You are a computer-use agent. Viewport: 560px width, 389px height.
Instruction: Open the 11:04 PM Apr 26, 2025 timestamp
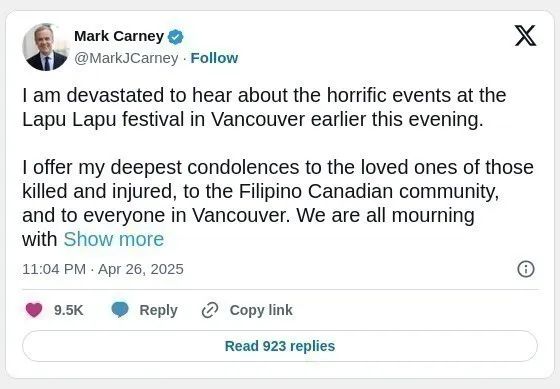coord(103,269)
